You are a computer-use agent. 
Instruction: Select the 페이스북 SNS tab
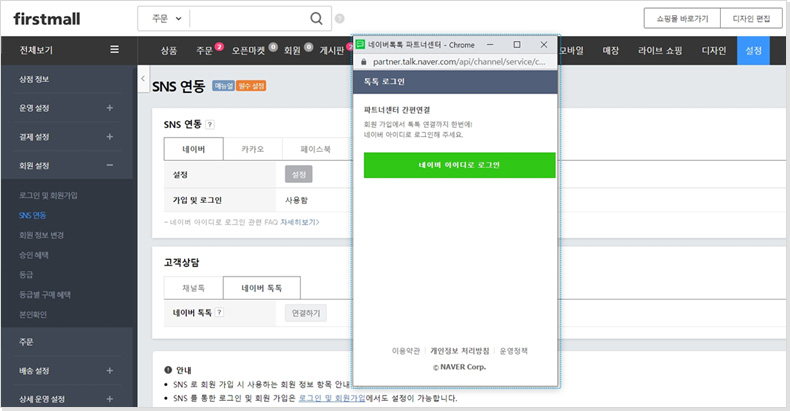[315, 149]
